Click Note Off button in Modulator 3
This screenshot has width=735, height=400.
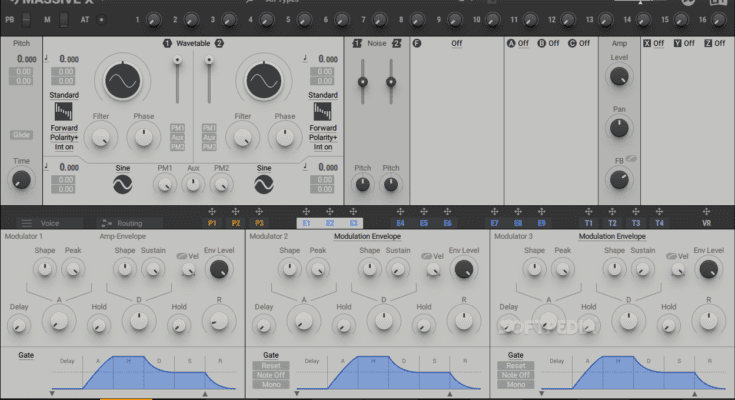(x=516, y=375)
